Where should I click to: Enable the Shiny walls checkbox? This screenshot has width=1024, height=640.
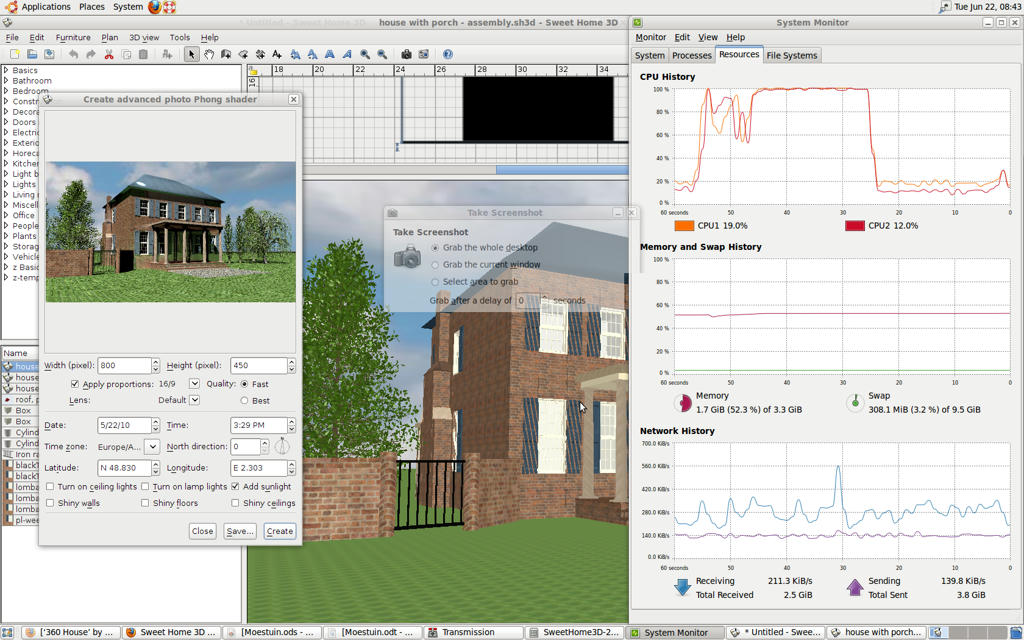50,503
